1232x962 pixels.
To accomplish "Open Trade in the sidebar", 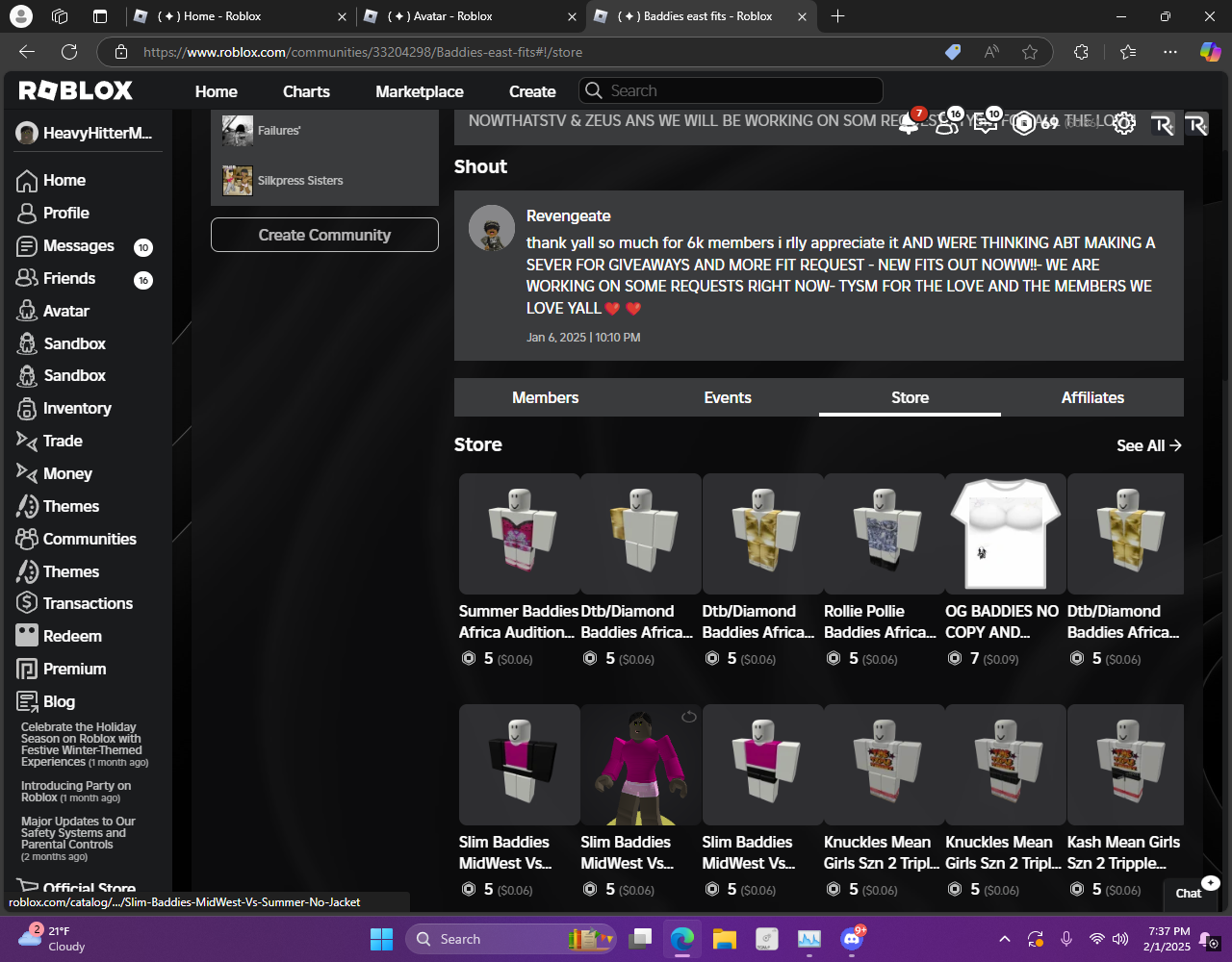I will point(50,442).
